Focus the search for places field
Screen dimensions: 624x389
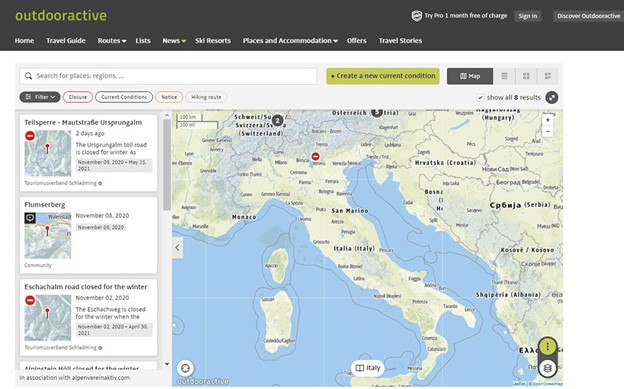(168, 76)
